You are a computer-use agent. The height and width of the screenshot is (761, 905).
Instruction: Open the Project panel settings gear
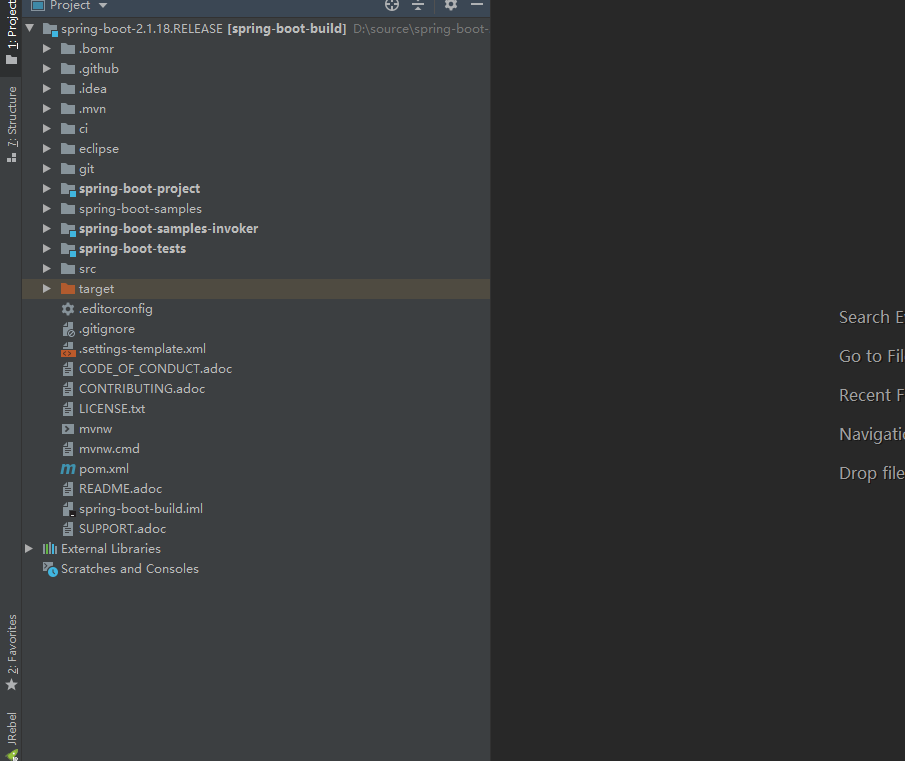click(451, 5)
